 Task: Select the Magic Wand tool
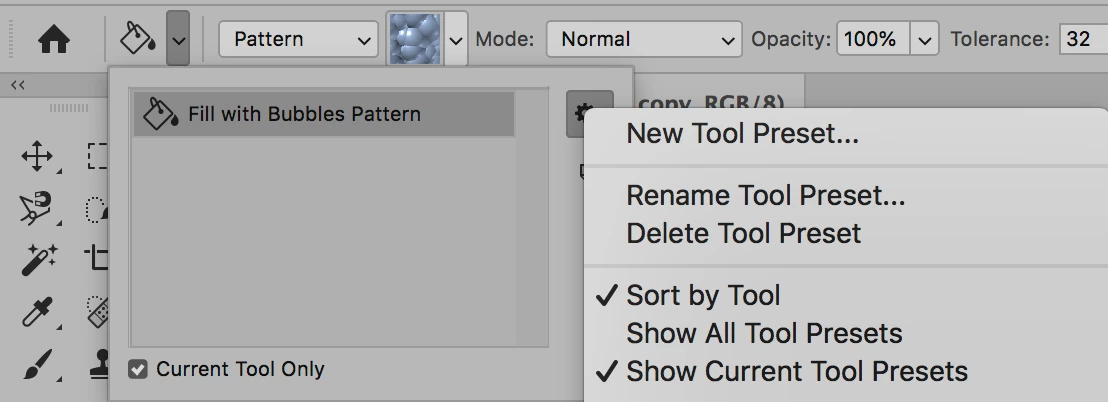(37, 260)
